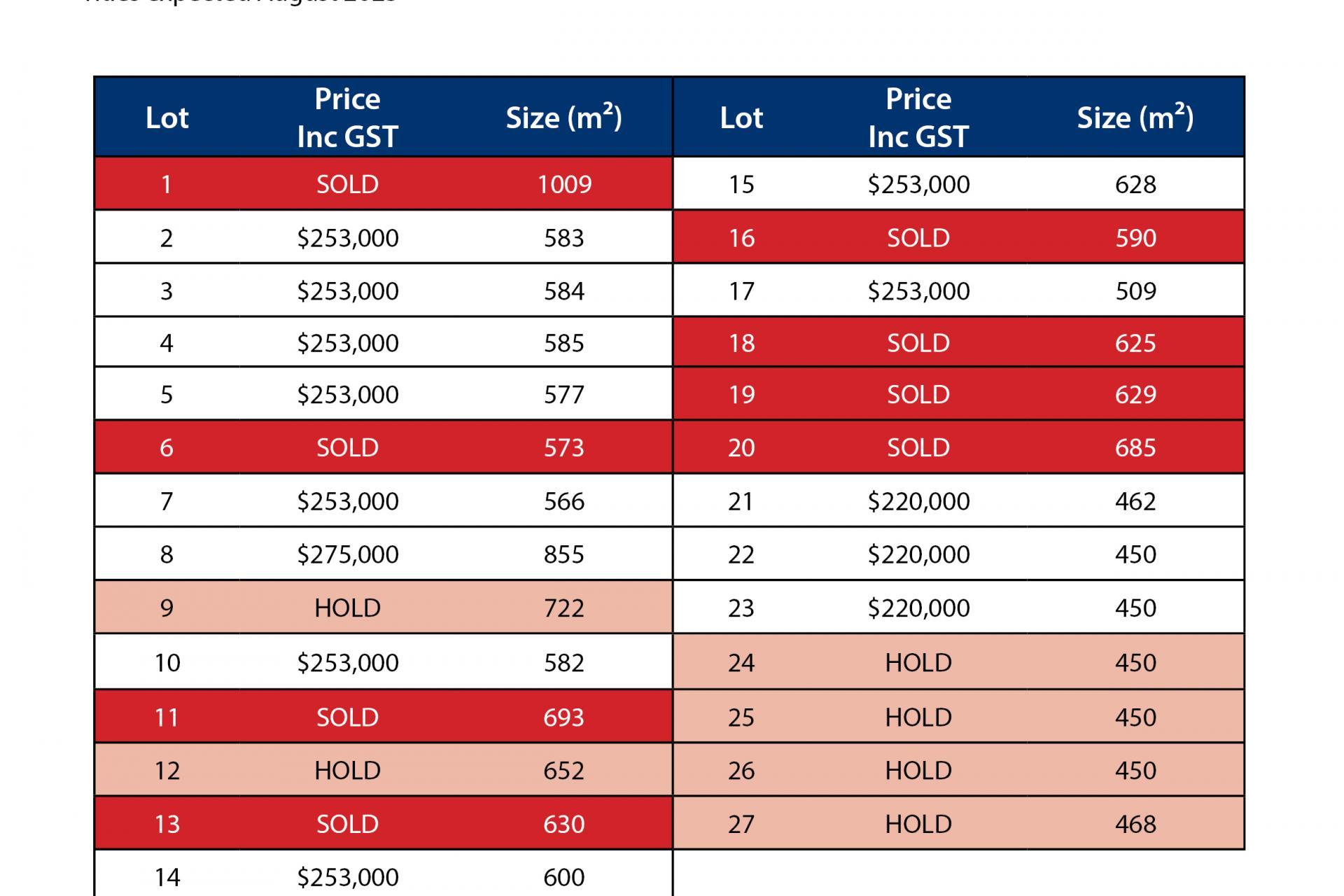This screenshot has width=1344, height=896.
Task: Click the right "Size (m²)" column header
Action: 1135,118
